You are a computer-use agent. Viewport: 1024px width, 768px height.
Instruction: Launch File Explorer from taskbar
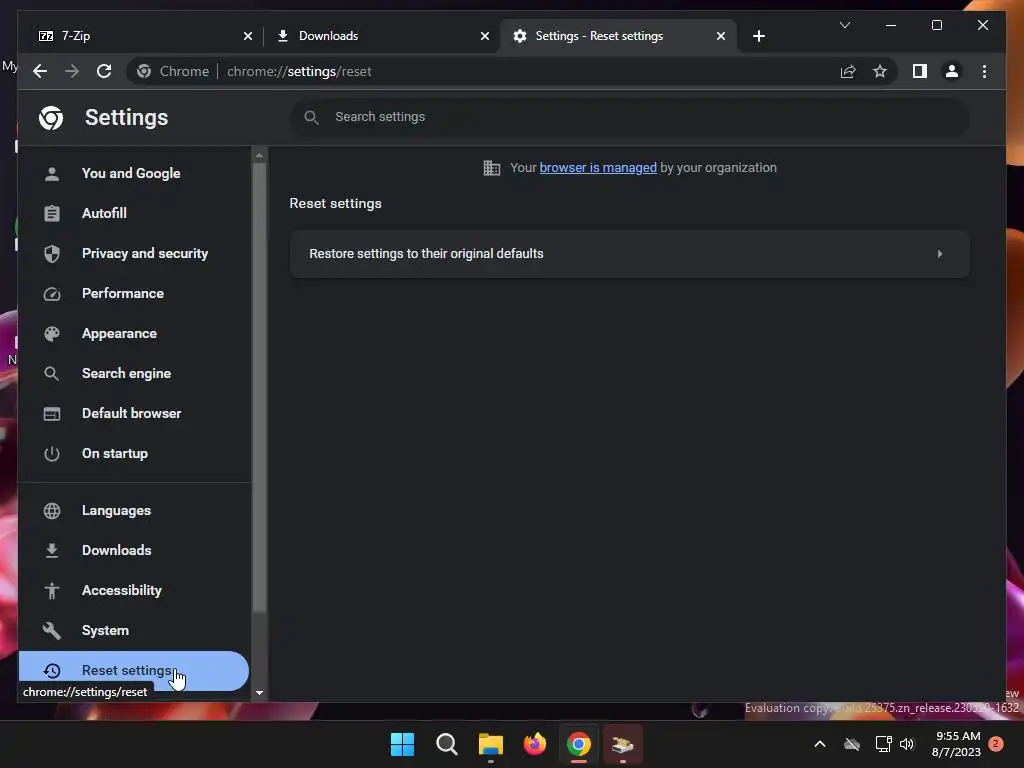coord(490,744)
